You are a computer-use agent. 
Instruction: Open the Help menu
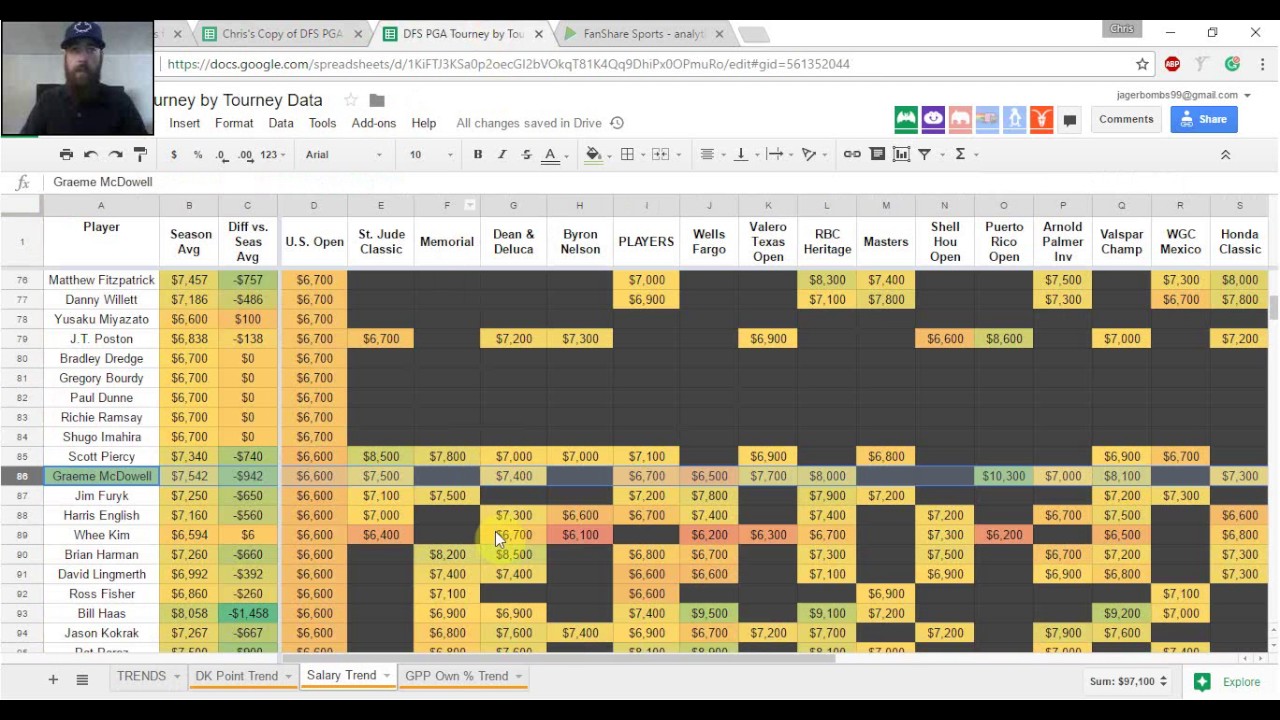click(424, 123)
